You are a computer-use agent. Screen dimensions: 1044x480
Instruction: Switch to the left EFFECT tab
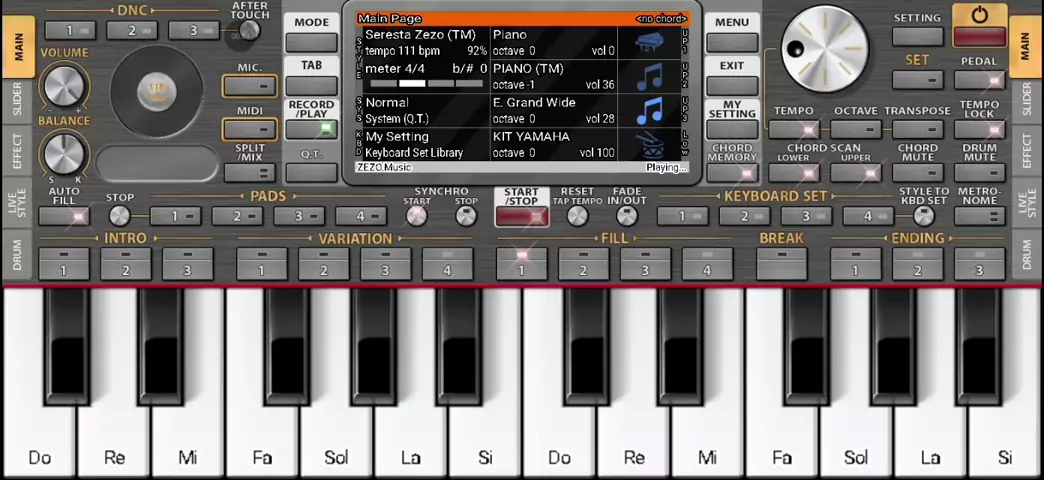point(17,151)
